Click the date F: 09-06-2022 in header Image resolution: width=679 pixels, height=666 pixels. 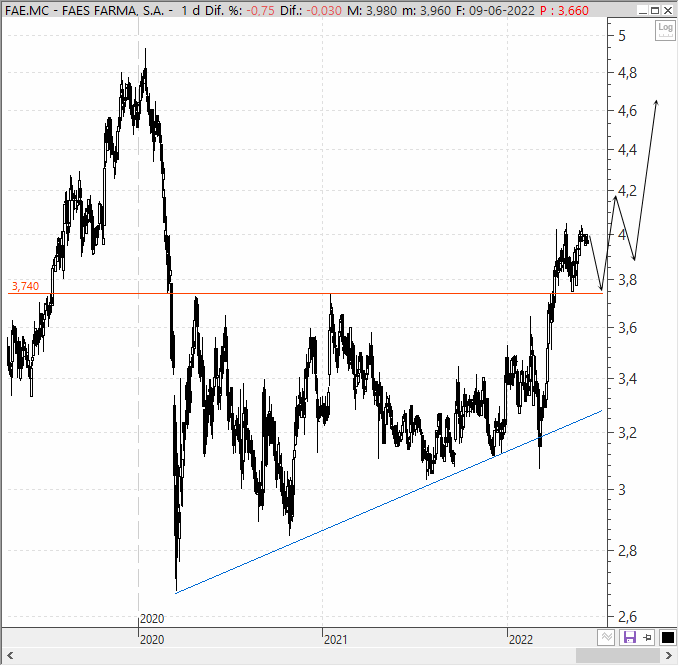(x=495, y=10)
